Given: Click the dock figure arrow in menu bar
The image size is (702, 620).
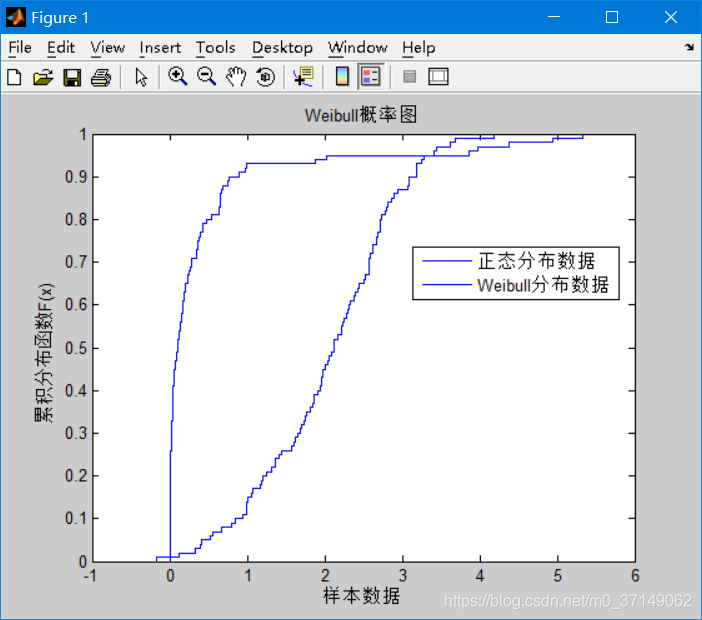Looking at the screenshot, I should point(689,47).
